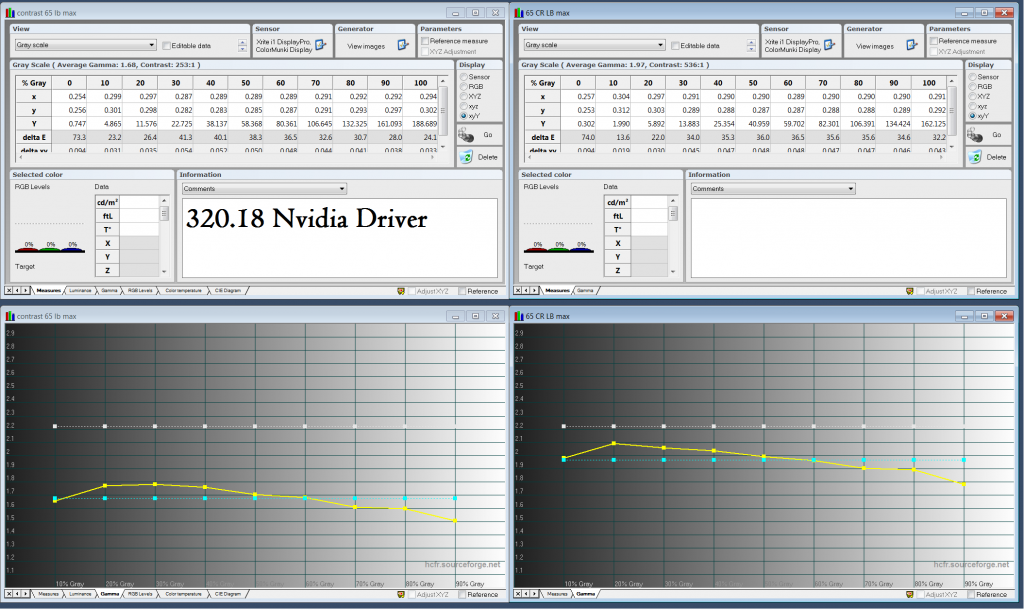Click the generator View images icon in the upper-right window
This screenshot has height=610, width=1024.
pyautogui.click(x=912, y=45)
